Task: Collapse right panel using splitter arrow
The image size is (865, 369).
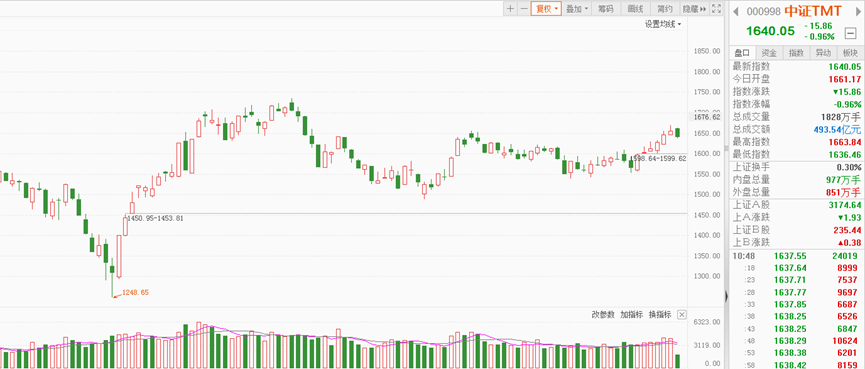Action: [x=727, y=297]
